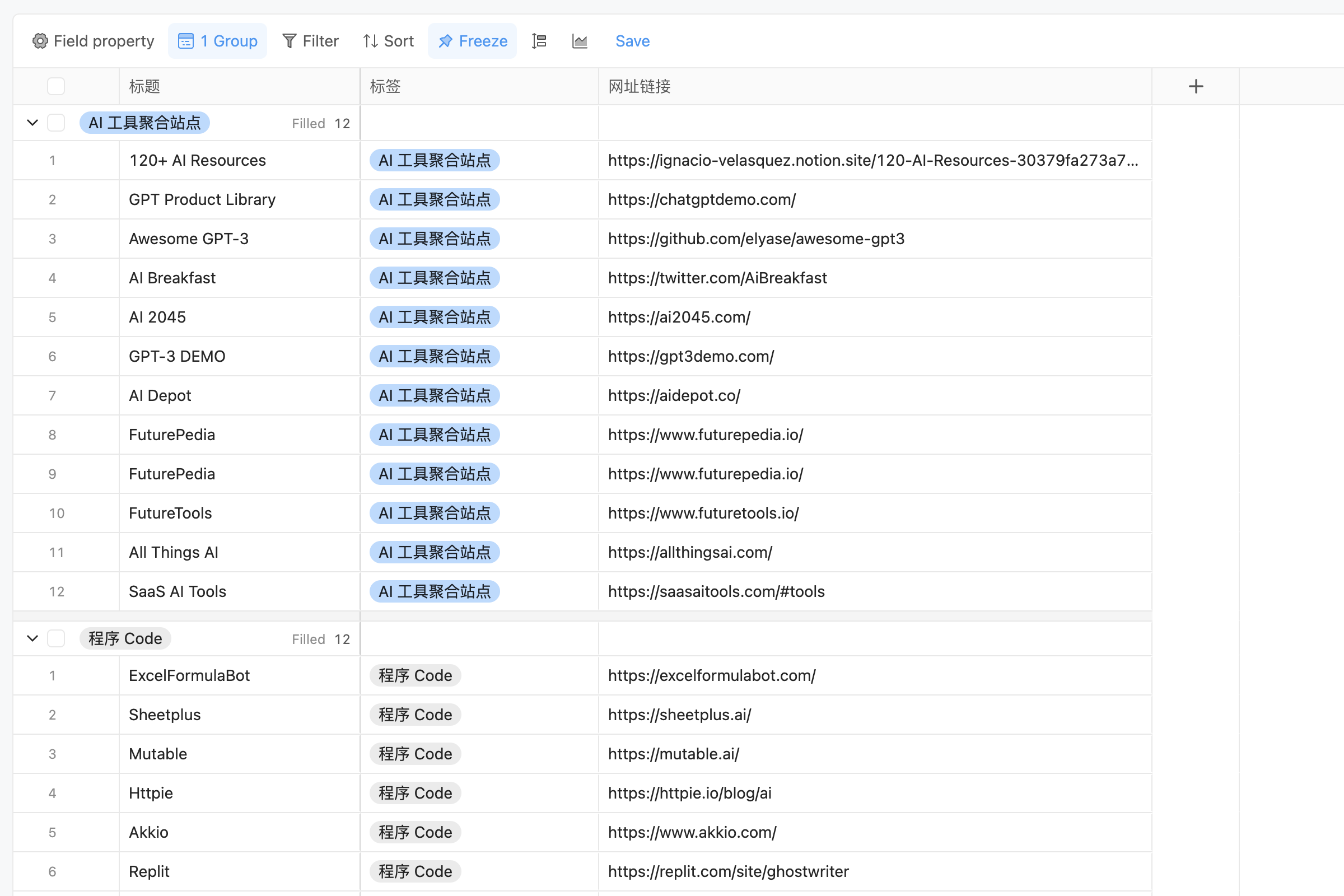Click the 1 Group toolbar button

pyautogui.click(x=217, y=41)
